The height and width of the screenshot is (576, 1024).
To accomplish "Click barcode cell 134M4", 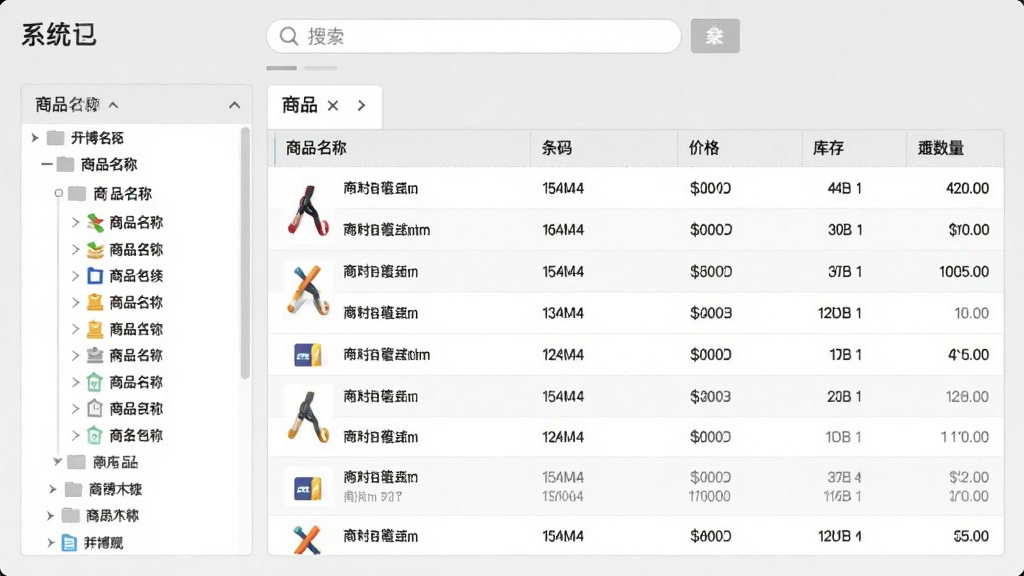I will (x=563, y=313).
